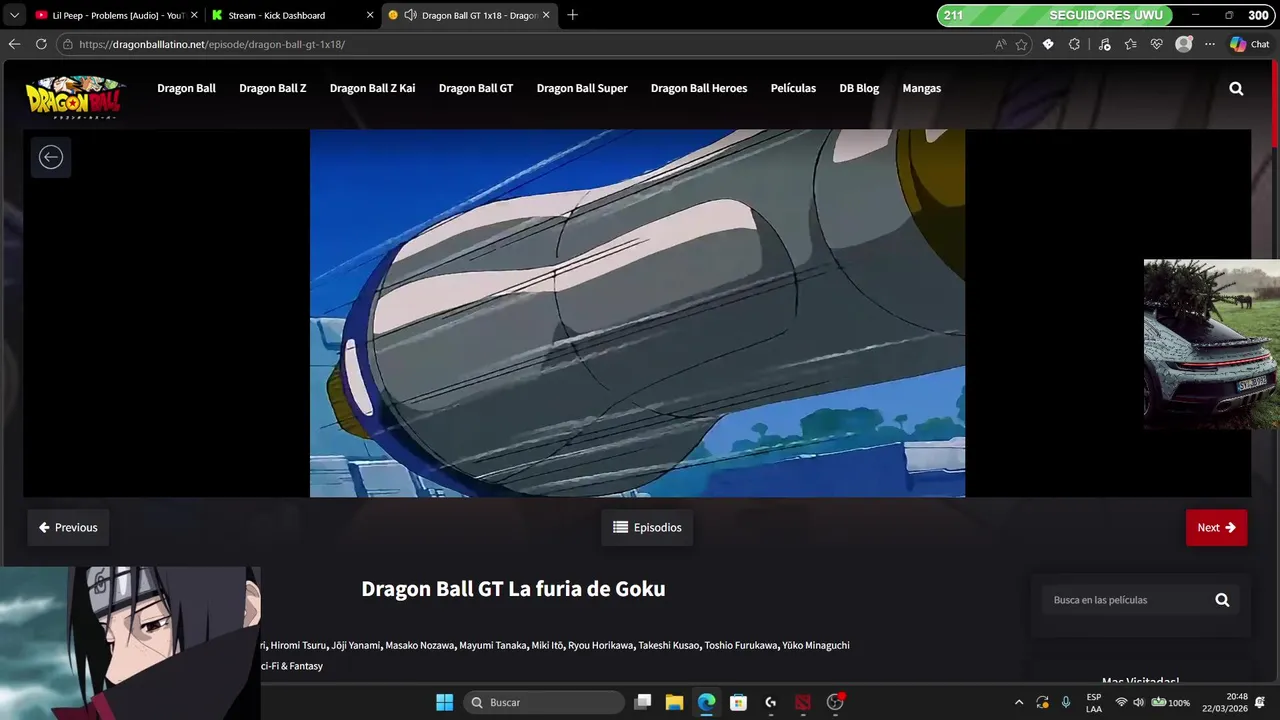Go to Next episode button

click(1216, 527)
